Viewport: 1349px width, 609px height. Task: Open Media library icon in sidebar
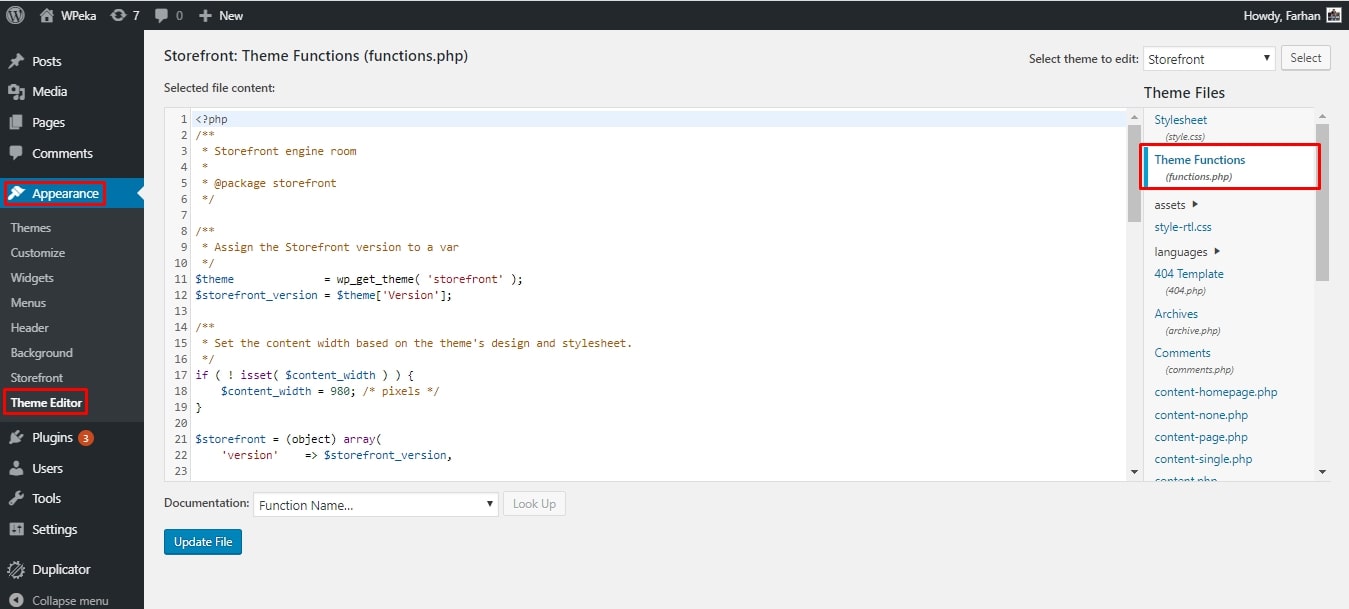(16, 92)
